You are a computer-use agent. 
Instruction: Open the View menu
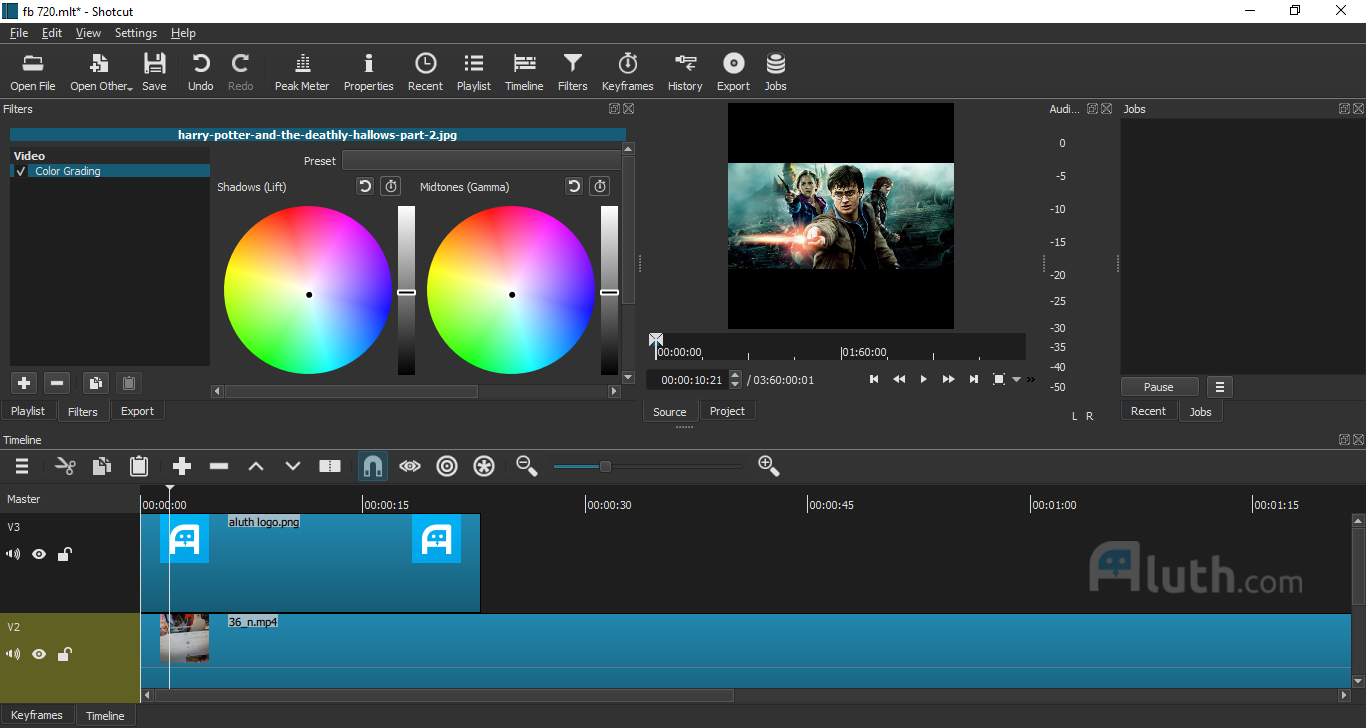(88, 33)
